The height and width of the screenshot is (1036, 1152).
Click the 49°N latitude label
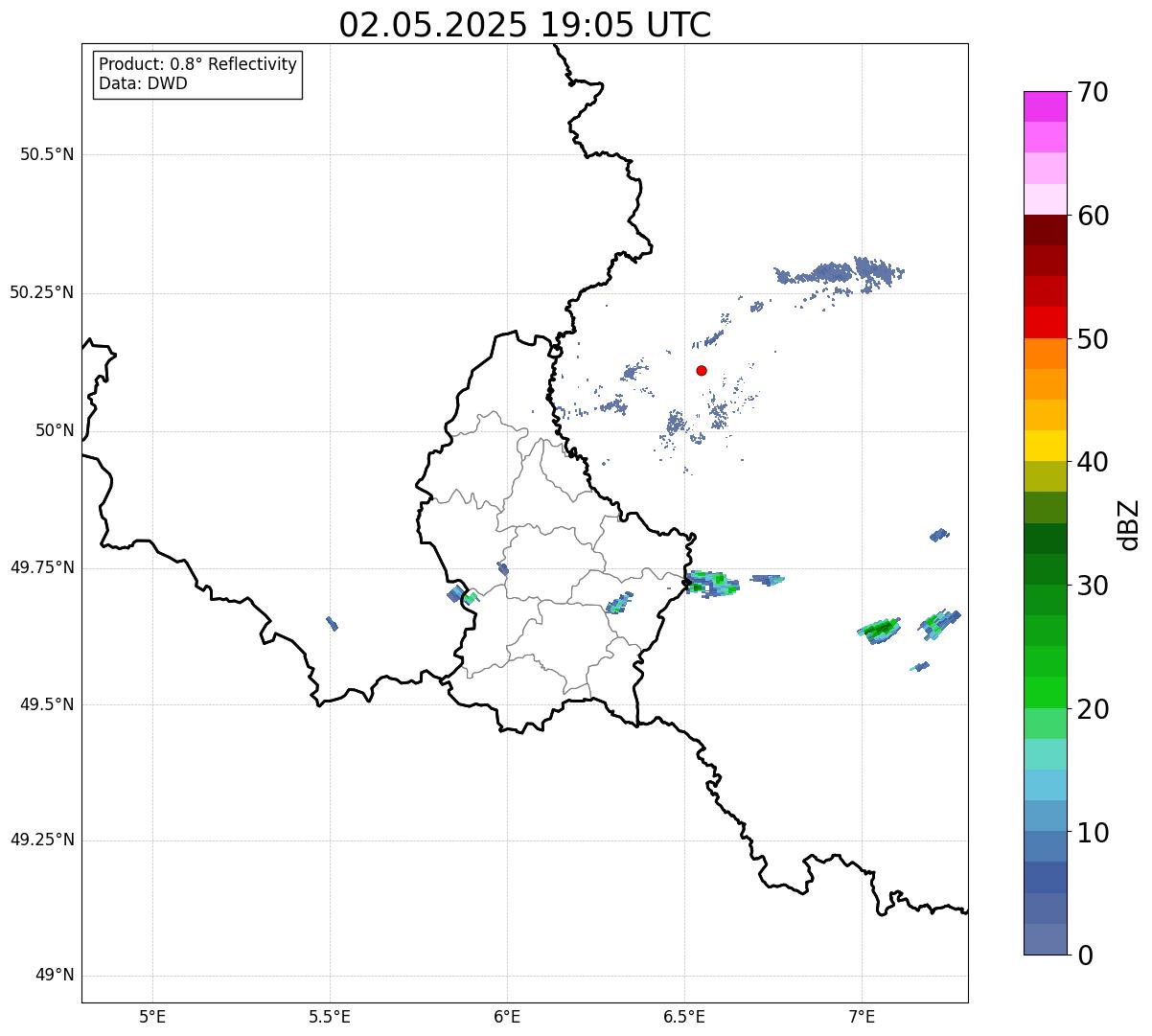55,975
